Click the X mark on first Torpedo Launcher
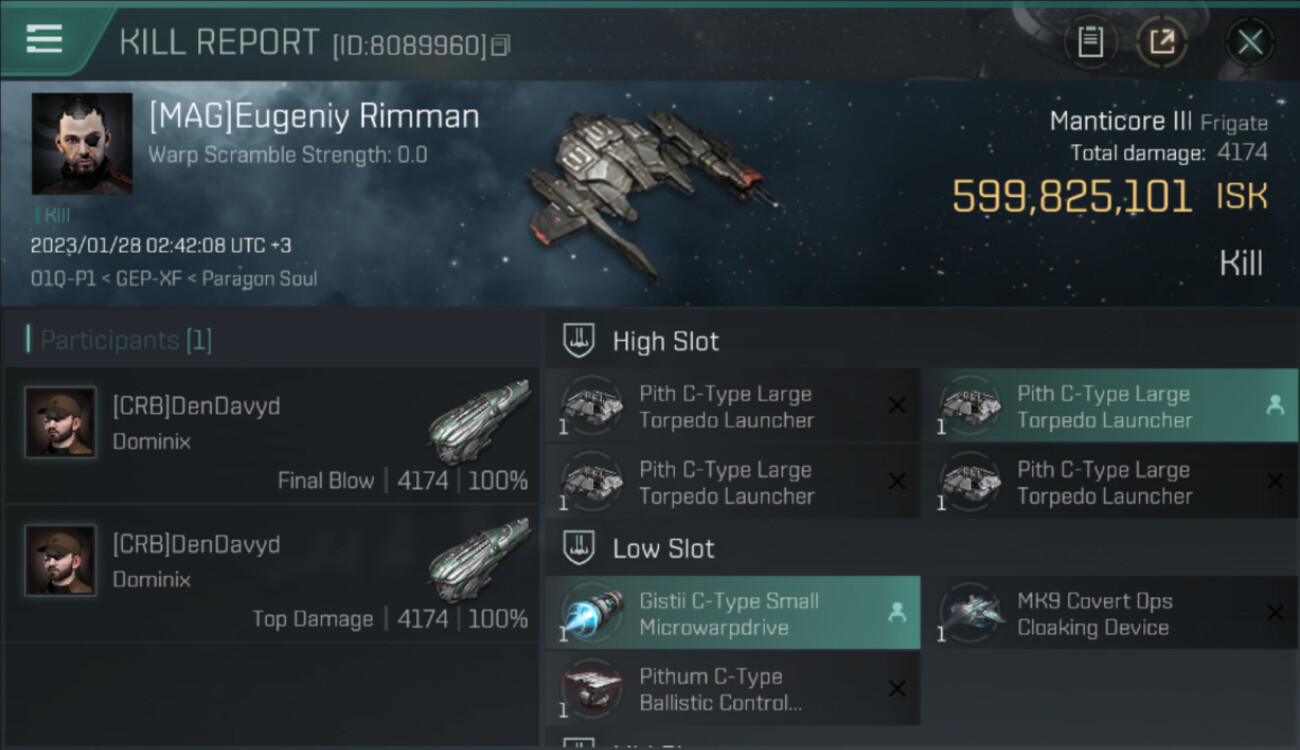The width and height of the screenshot is (1300, 750). [897, 405]
